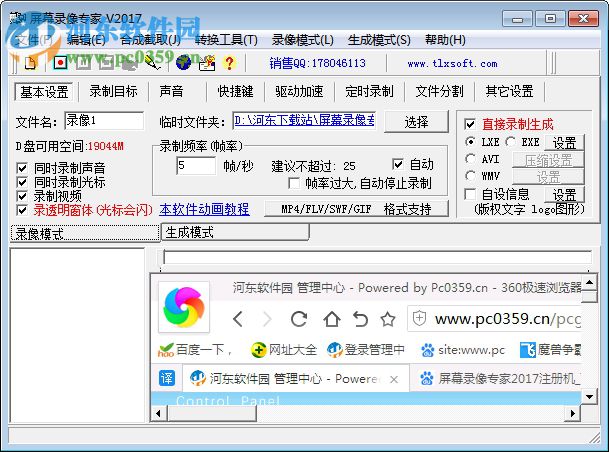
Task: Click the back arrow in the browser preview
Action: (x=238, y=319)
